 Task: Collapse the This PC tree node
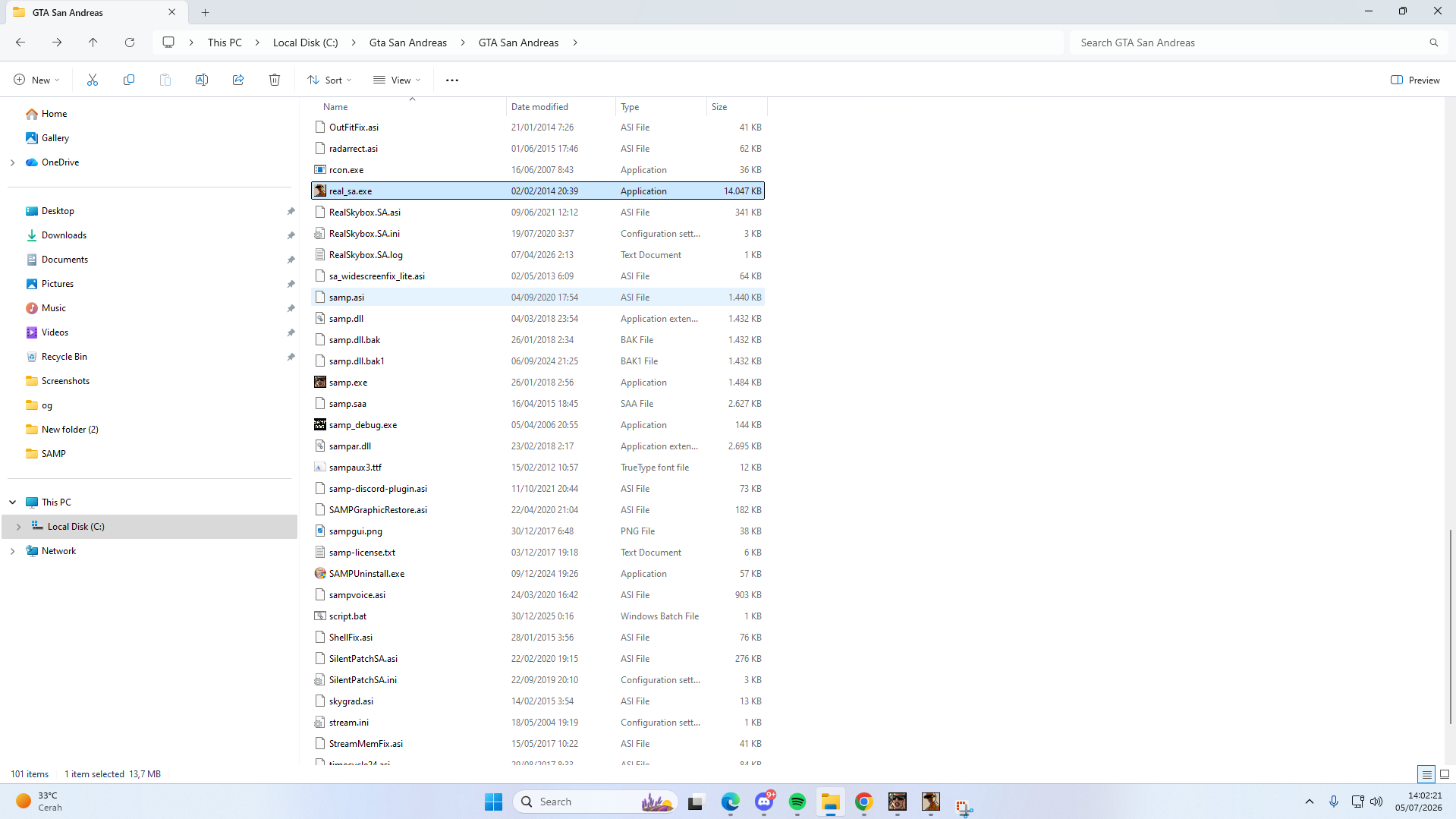point(13,502)
